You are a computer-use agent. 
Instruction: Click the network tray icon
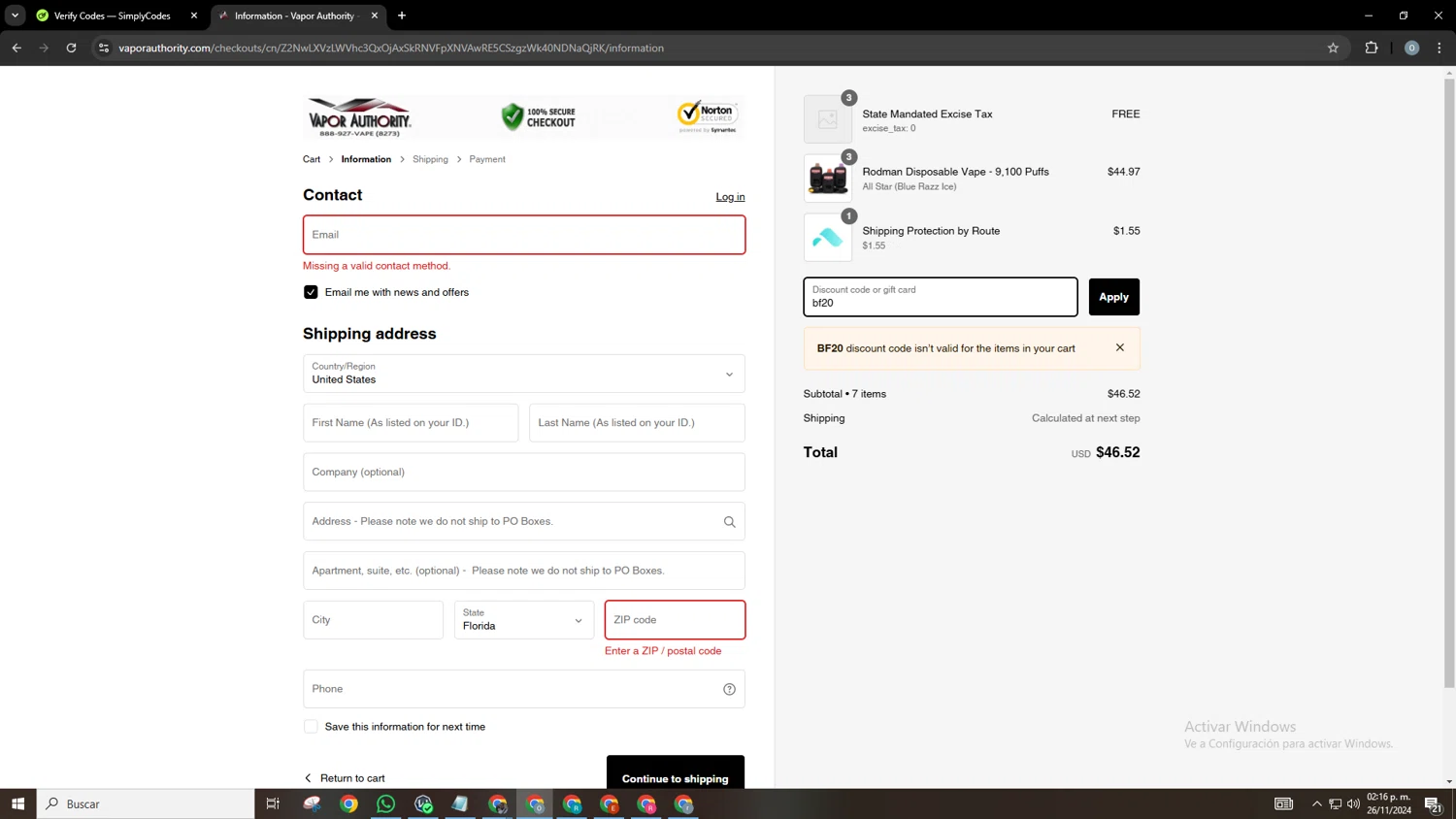[x=1336, y=803]
